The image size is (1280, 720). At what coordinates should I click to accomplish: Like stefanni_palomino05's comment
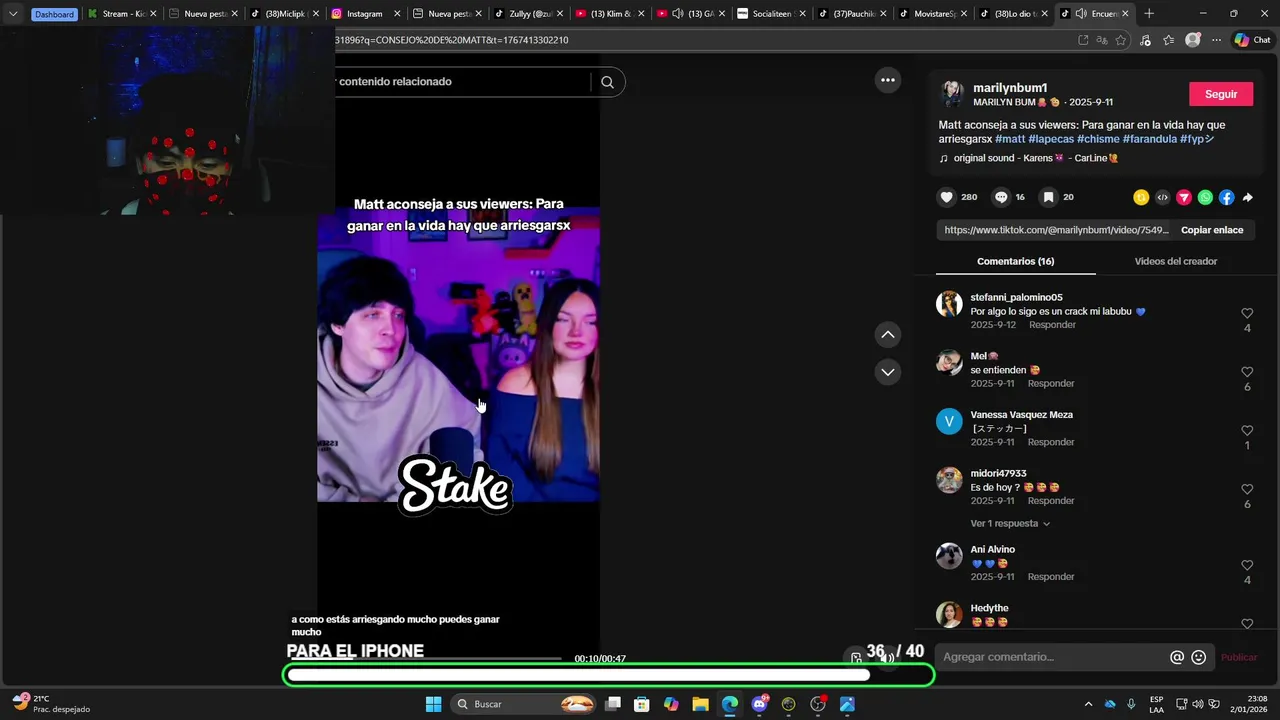[1247, 313]
